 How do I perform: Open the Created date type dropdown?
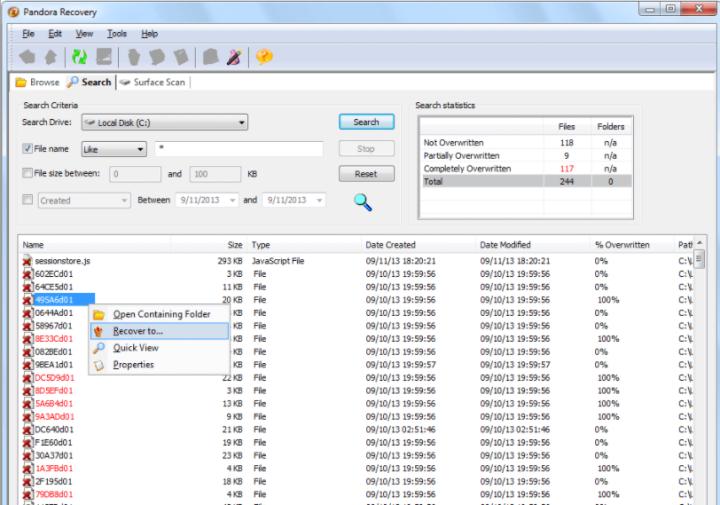[x=84, y=200]
